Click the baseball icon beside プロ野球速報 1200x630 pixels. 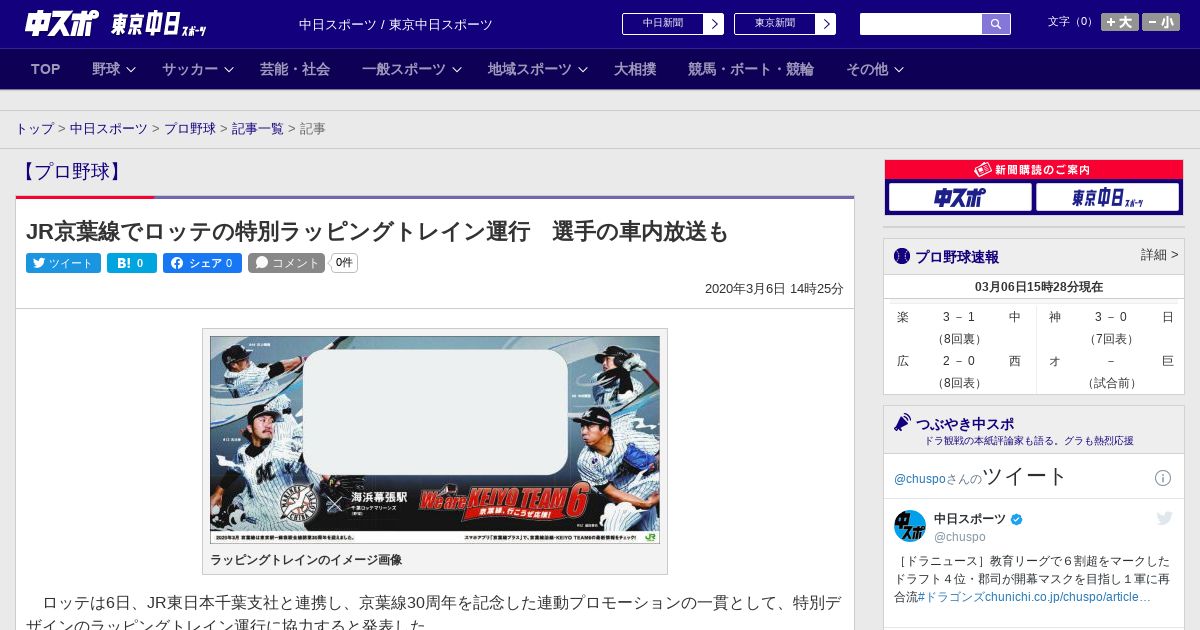coord(902,256)
